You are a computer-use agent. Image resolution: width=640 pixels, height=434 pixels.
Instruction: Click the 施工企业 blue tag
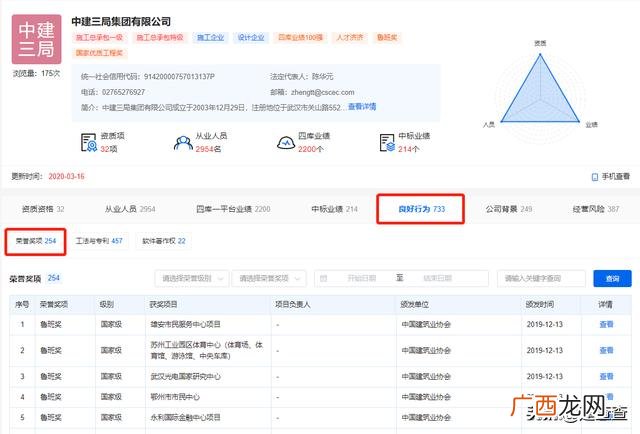211,38
